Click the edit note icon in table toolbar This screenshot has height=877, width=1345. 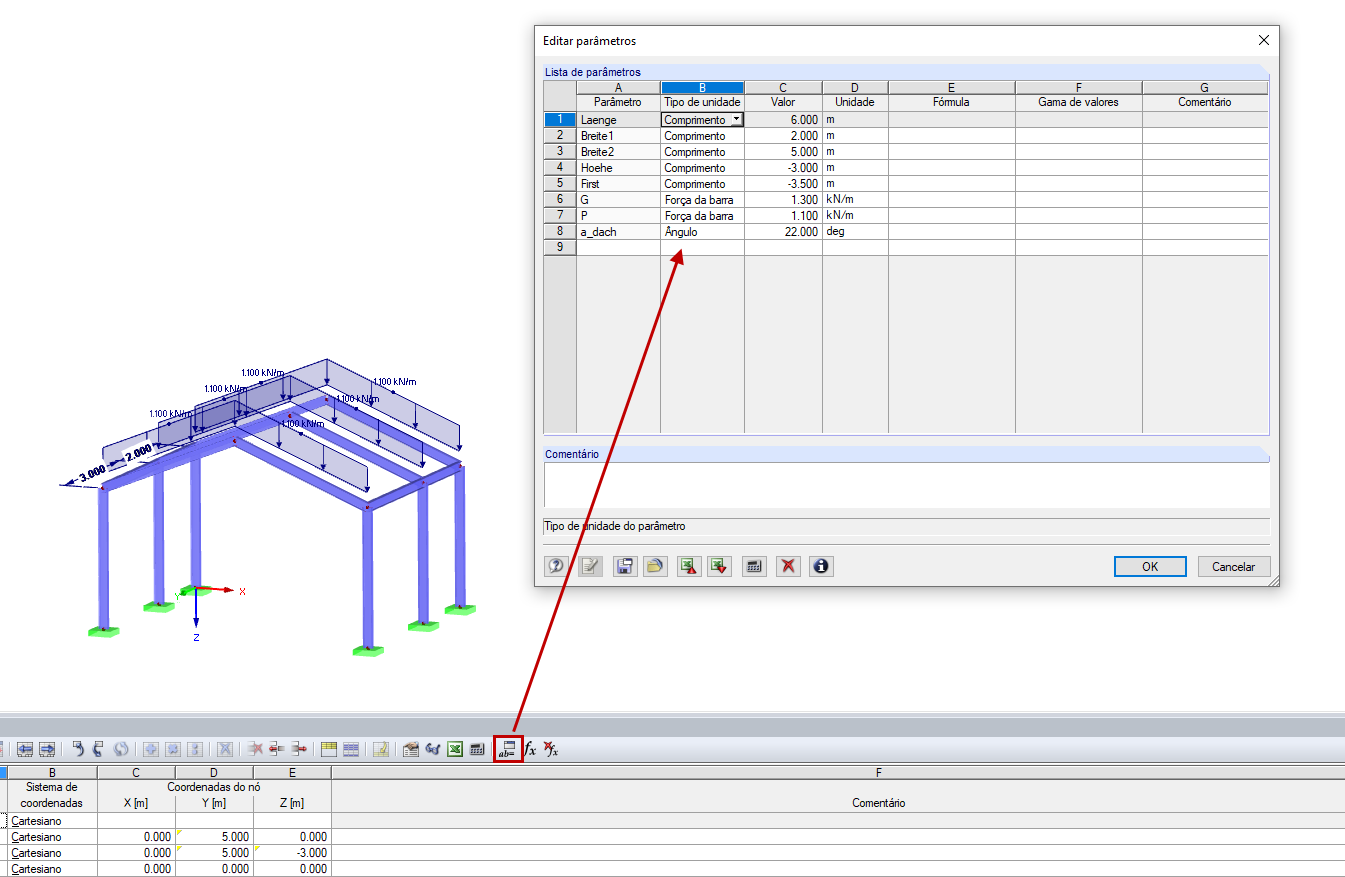click(380, 748)
